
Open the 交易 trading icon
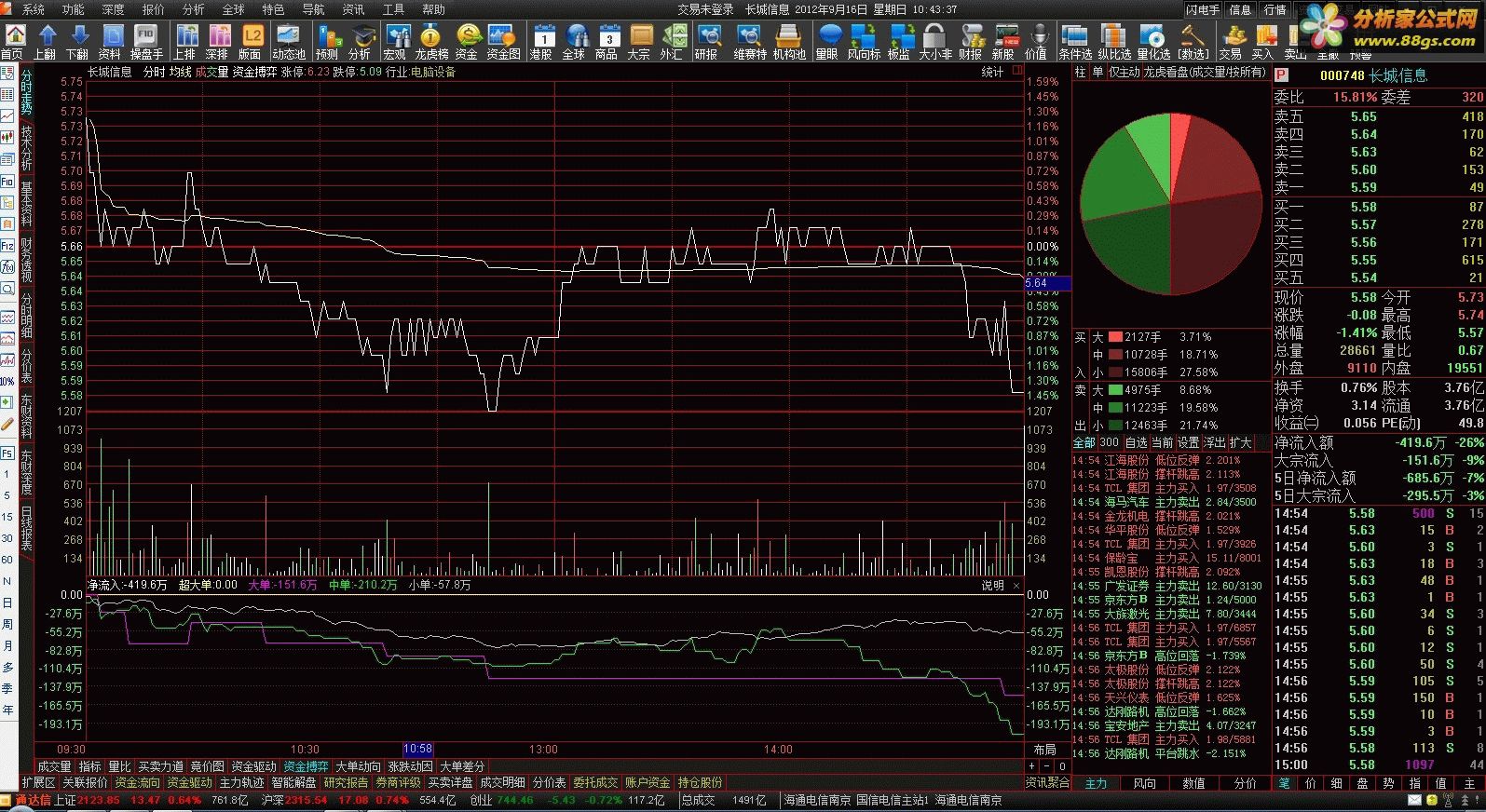click(x=1231, y=42)
